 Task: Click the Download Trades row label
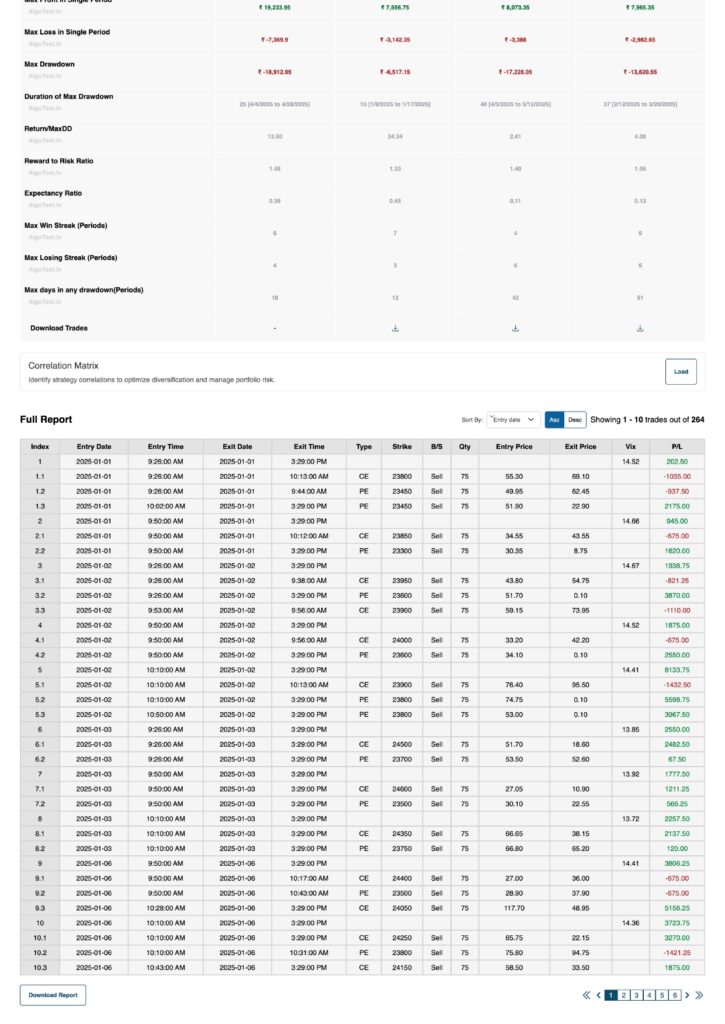point(59,328)
